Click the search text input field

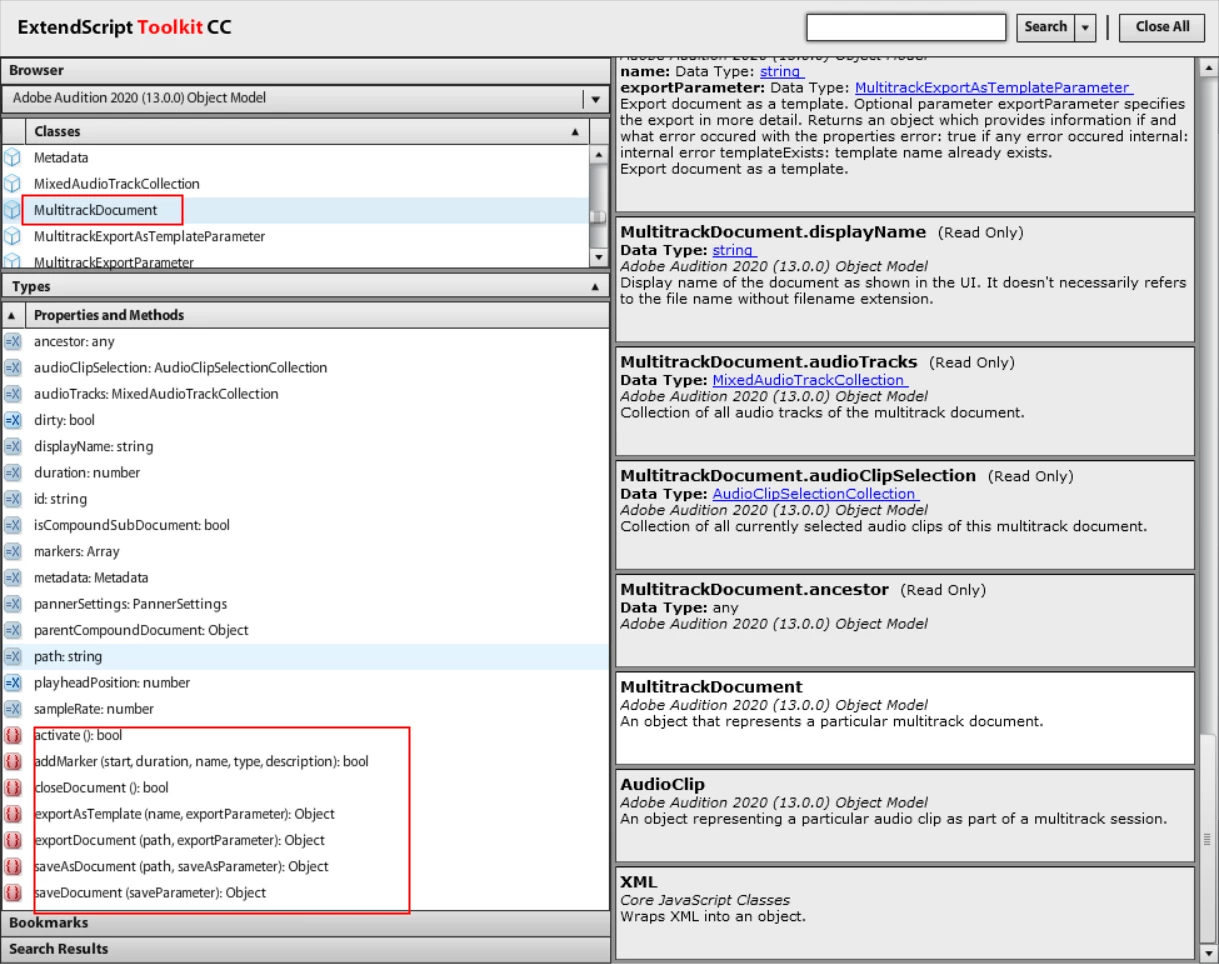pos(906,28)
